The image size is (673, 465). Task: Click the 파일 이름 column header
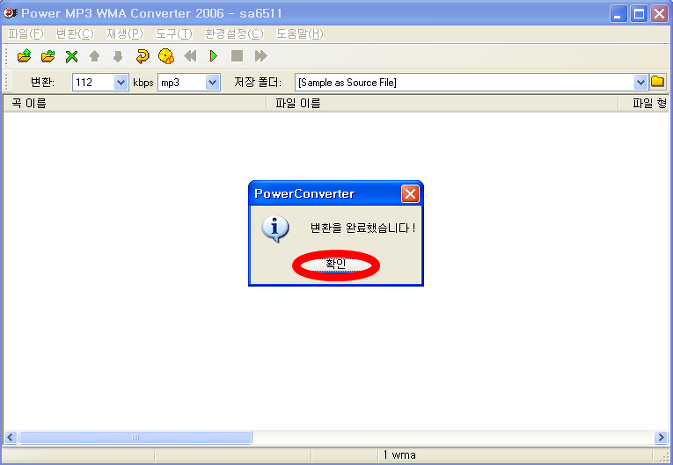[x=442, y=103]
